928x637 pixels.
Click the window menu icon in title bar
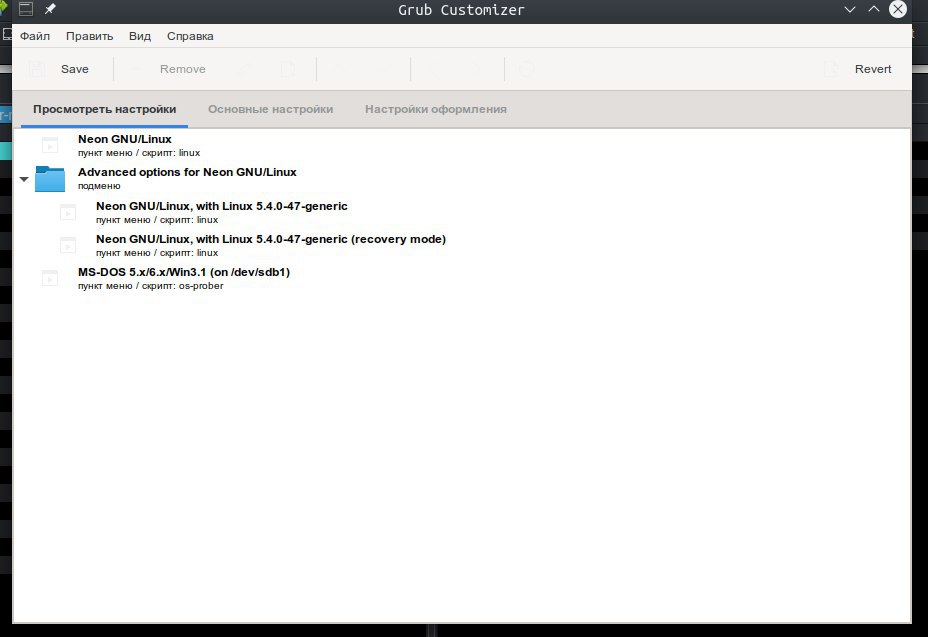(x=26, y=9)
